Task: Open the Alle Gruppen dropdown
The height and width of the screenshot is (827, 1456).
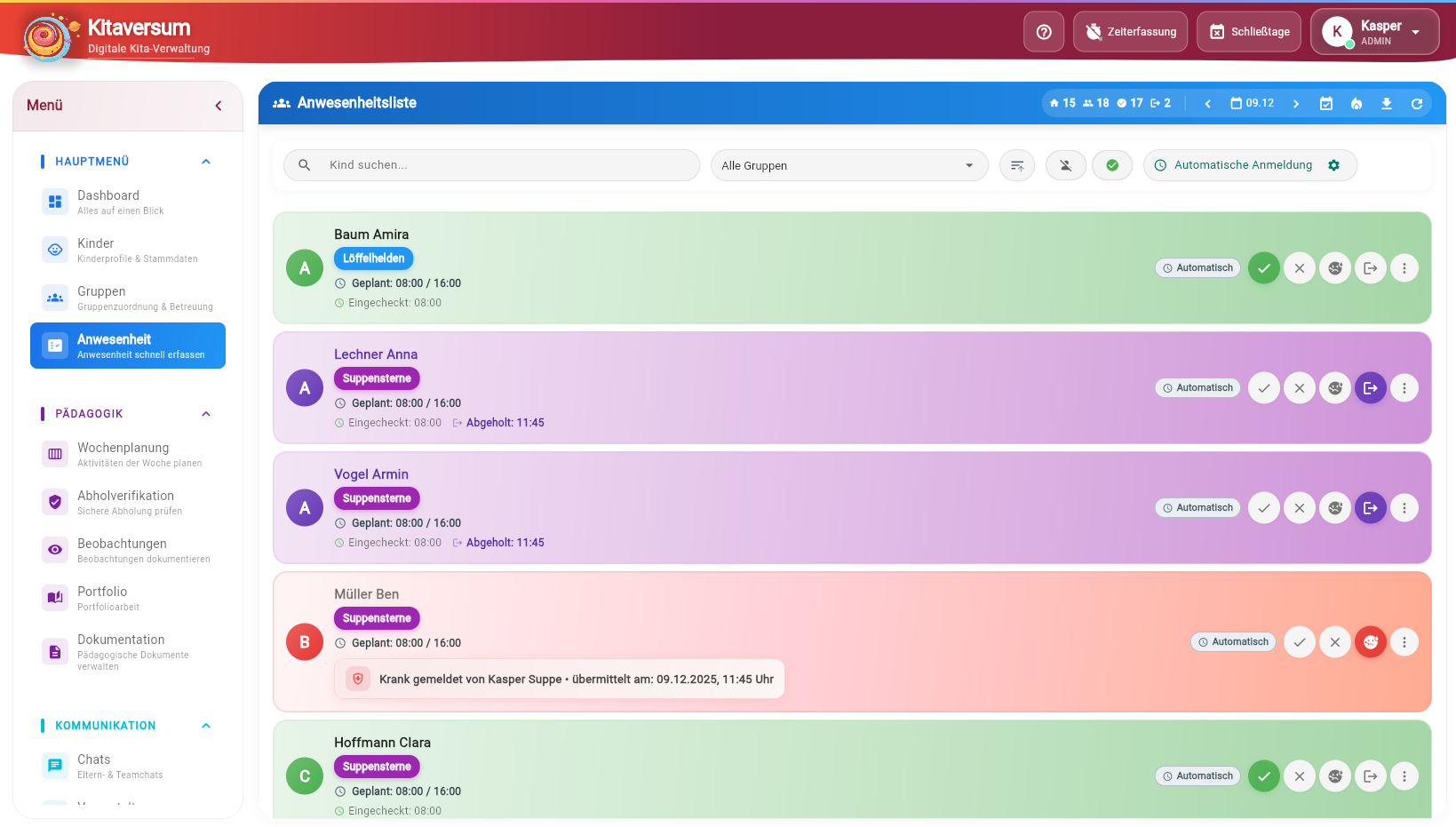Action: (x=848, y=166)
